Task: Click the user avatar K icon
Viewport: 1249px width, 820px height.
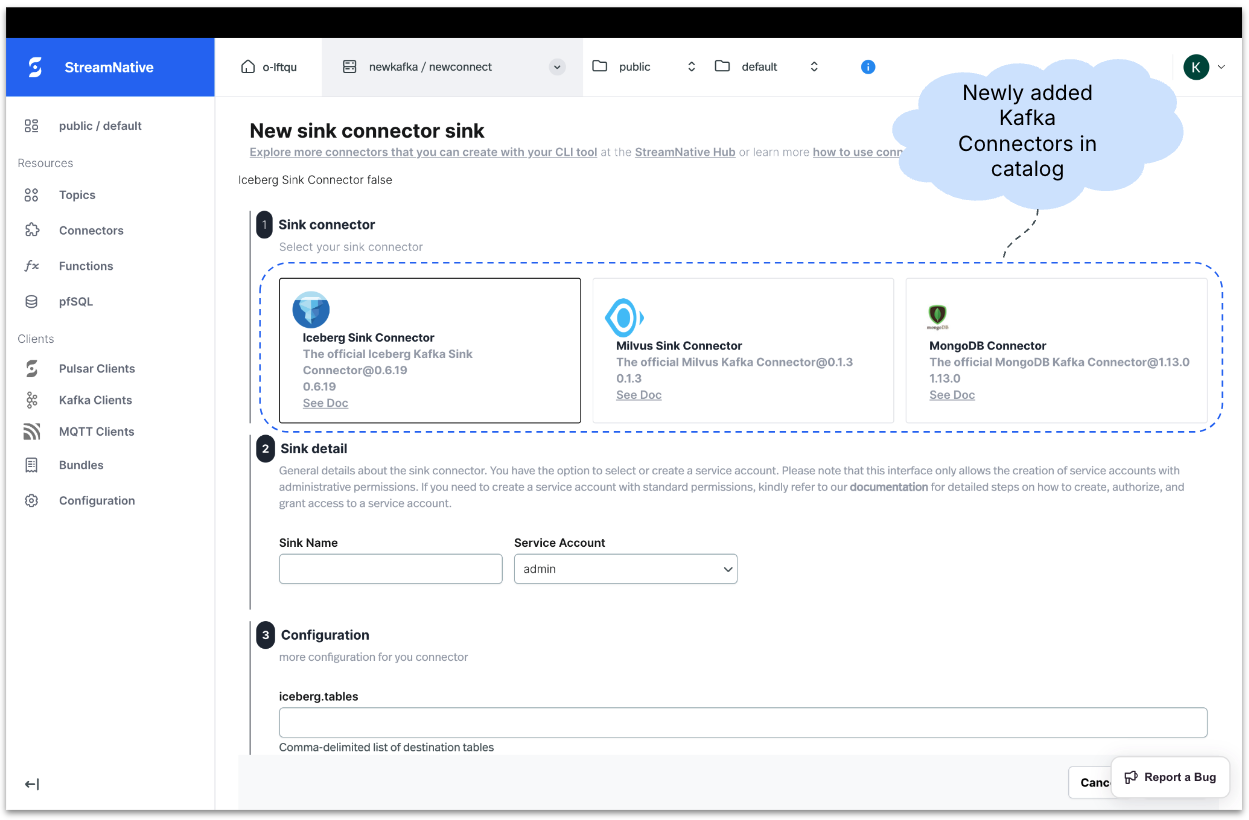Action: tap(1196, 67)
